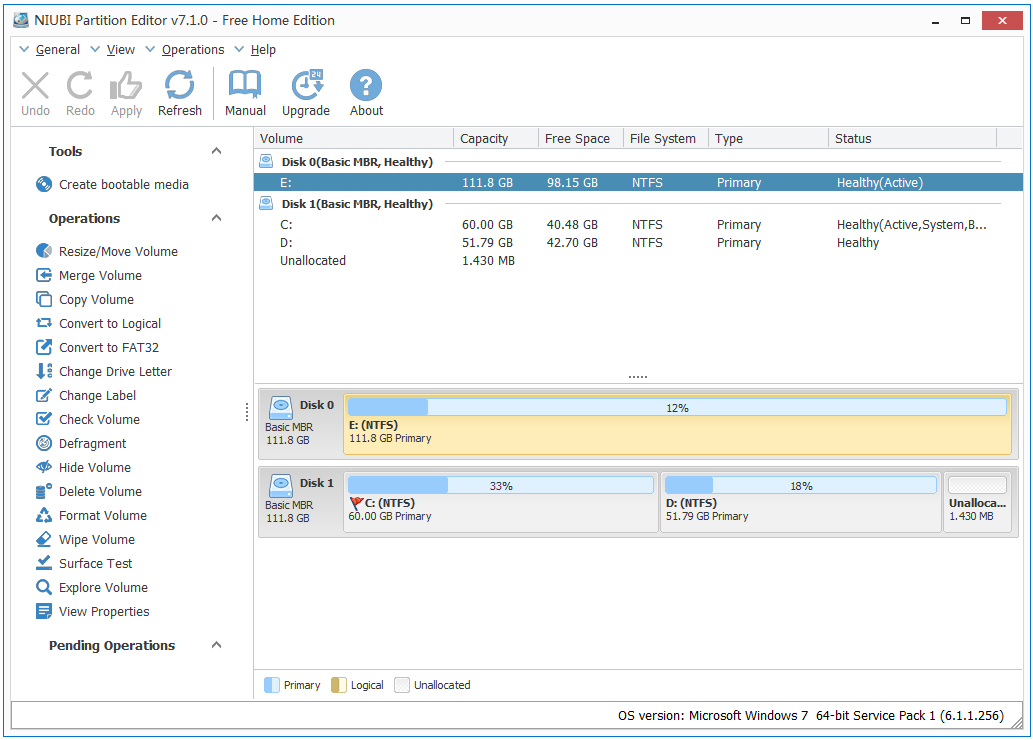The height and width of the screenshot is (740, 1033).
Task: Click the Disk 1 drive icon in disk map
Action: (281, 486)
